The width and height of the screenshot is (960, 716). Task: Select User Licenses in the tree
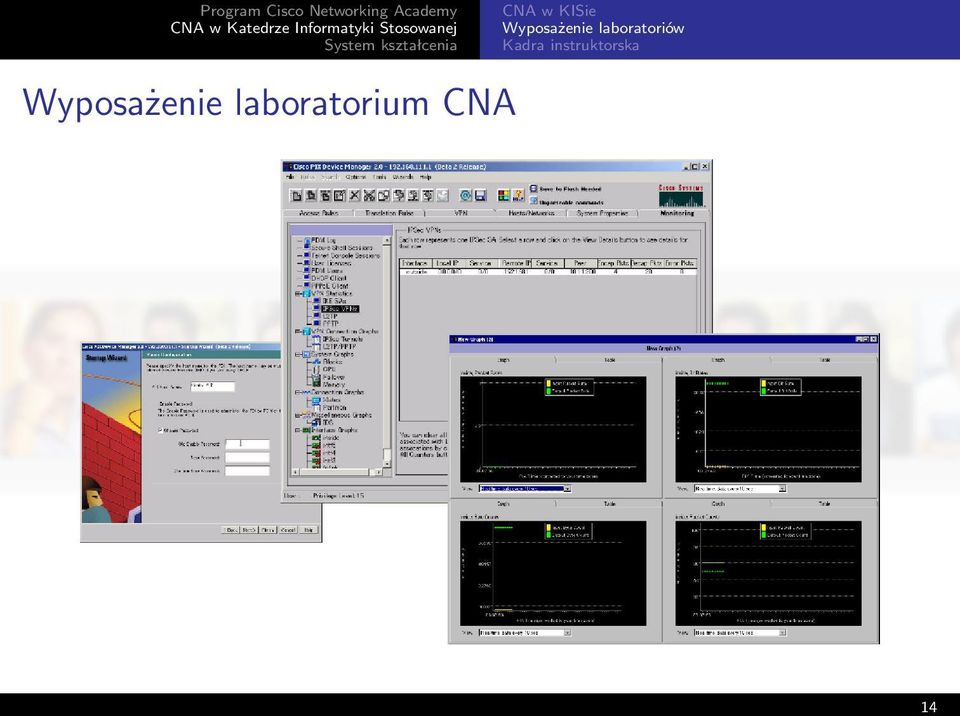tap(331, 263)
